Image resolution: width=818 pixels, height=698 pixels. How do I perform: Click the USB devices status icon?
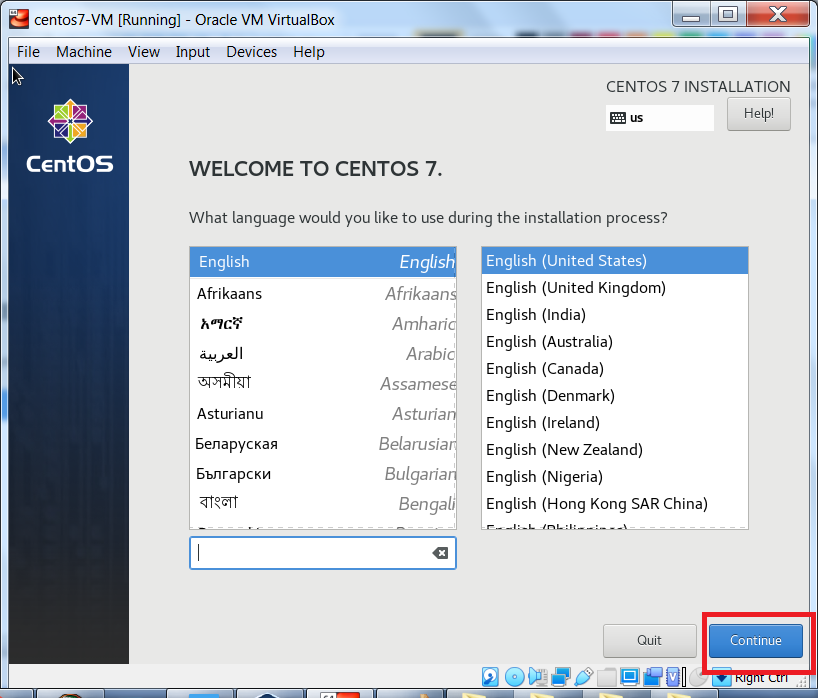[584, 677]
